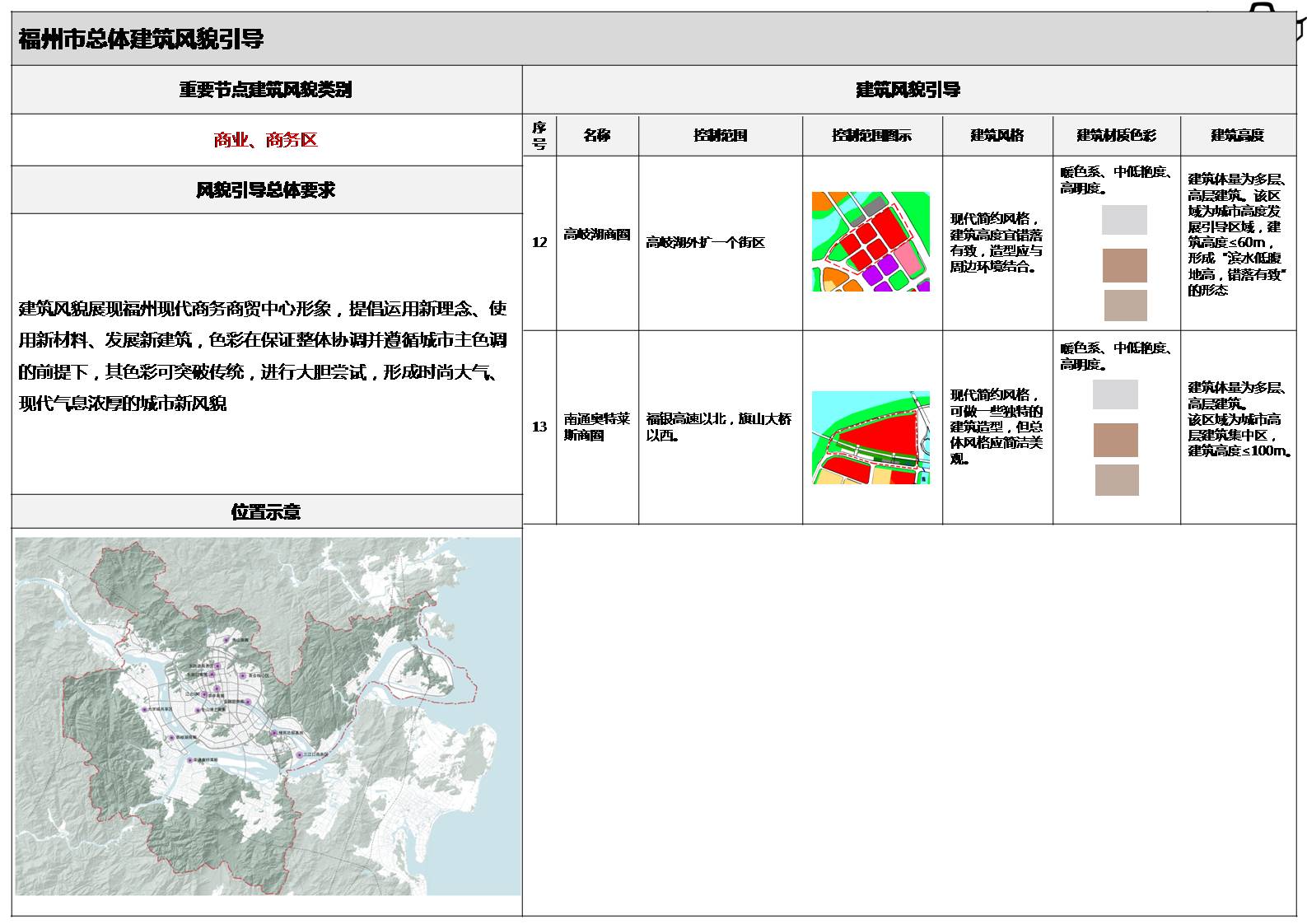
Task: Click the 建筑风貌引导 section header
Action: tap(908, 90)
